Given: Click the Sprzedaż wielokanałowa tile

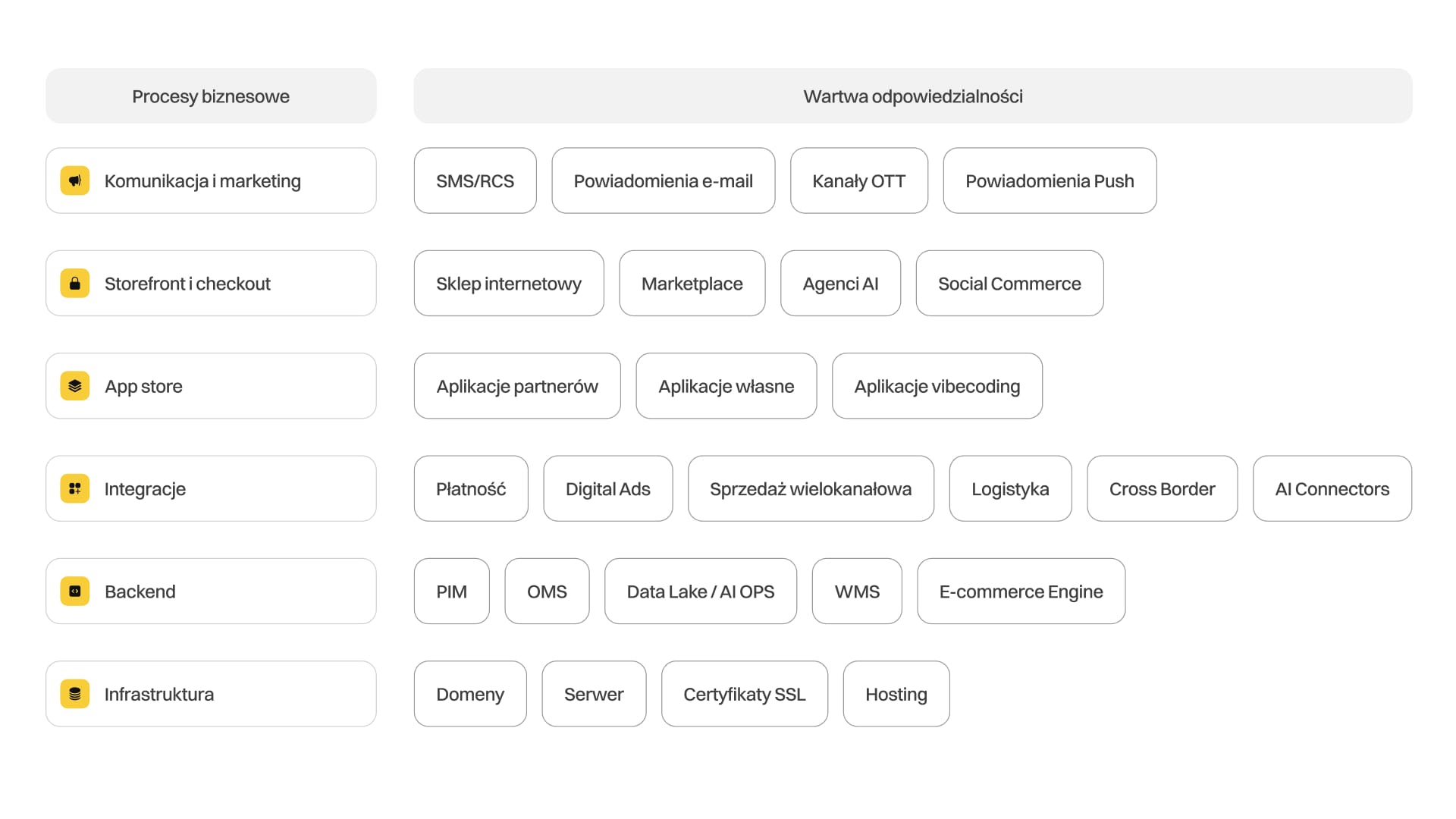Looking at the screenshot, I should point(811,488).
